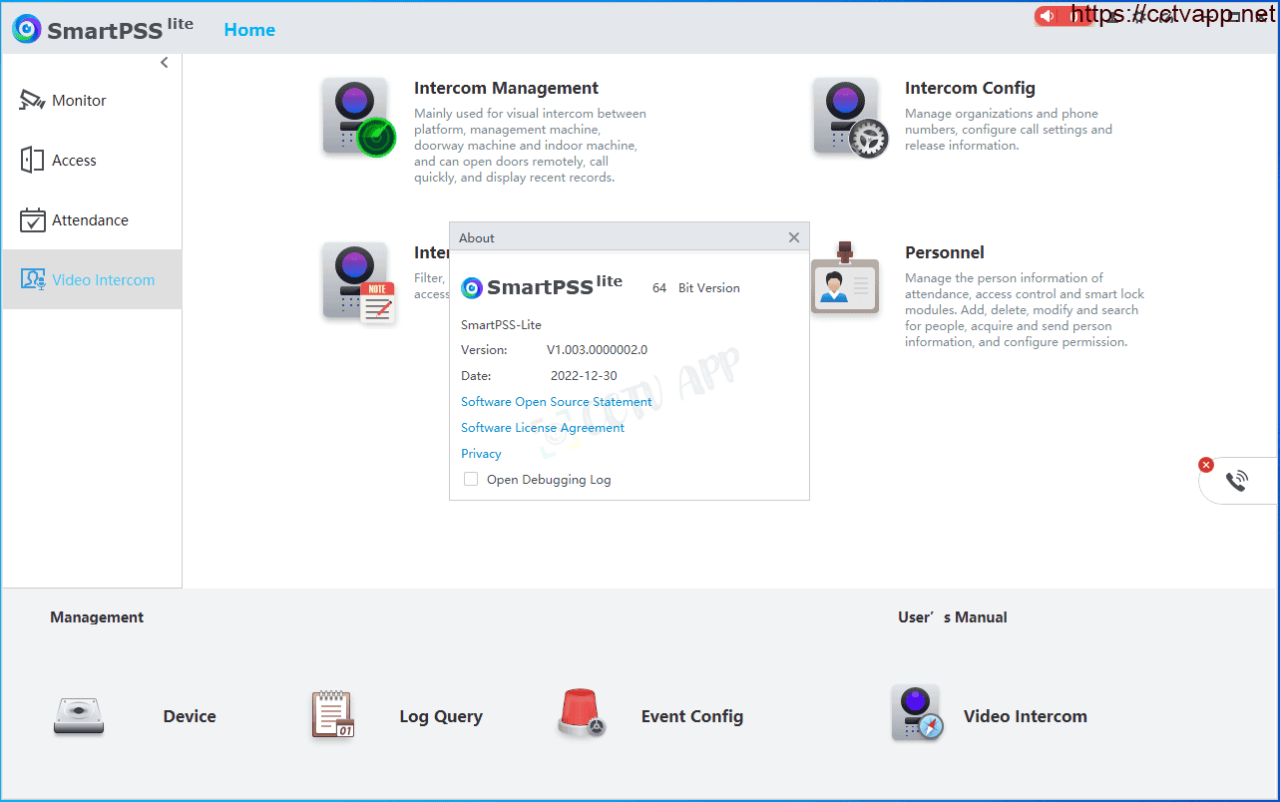Switch to the Home tab
Screen dimensions: 1280x802
(x=249, y=30)
